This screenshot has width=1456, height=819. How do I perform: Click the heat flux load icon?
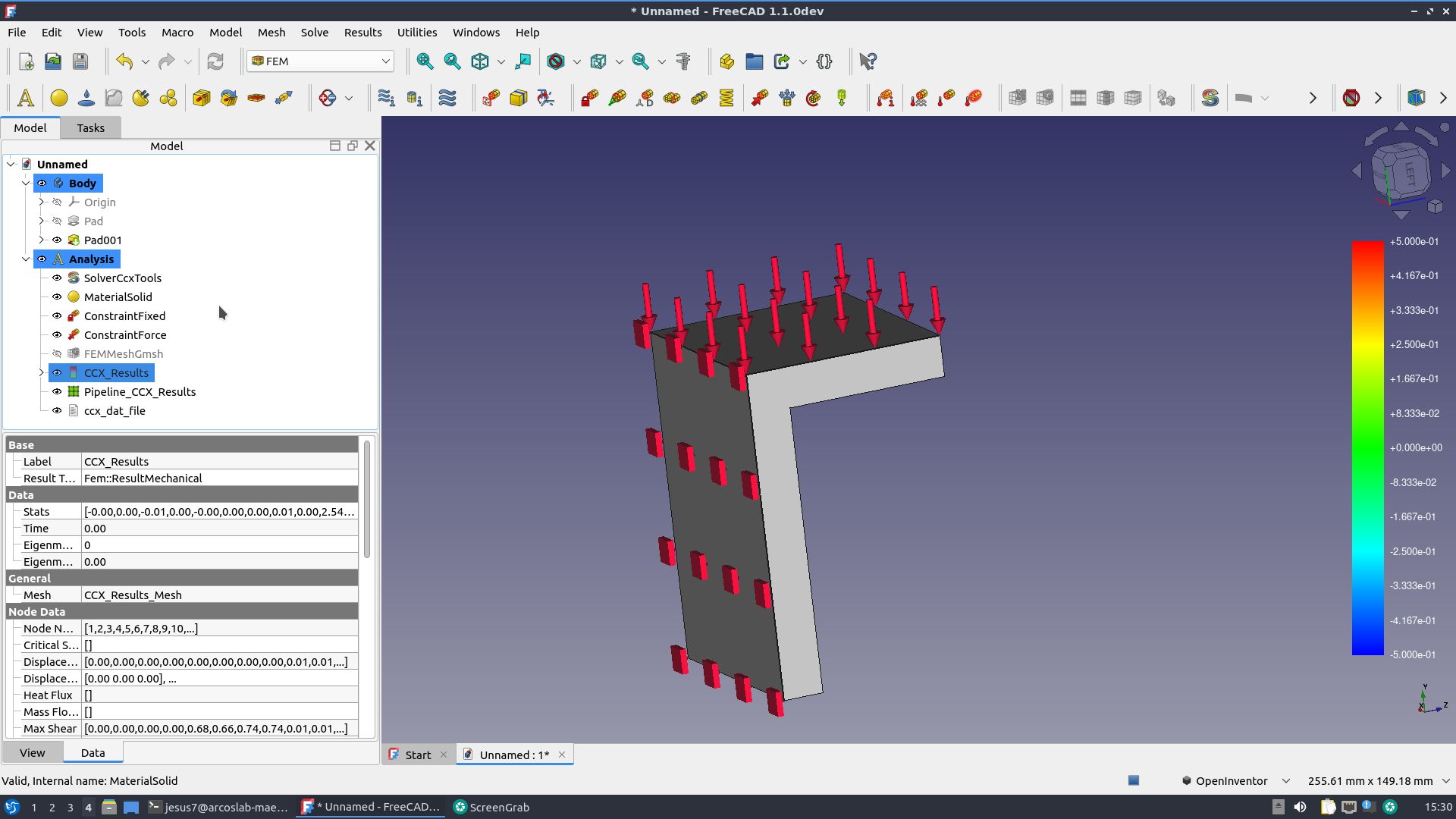919,98
